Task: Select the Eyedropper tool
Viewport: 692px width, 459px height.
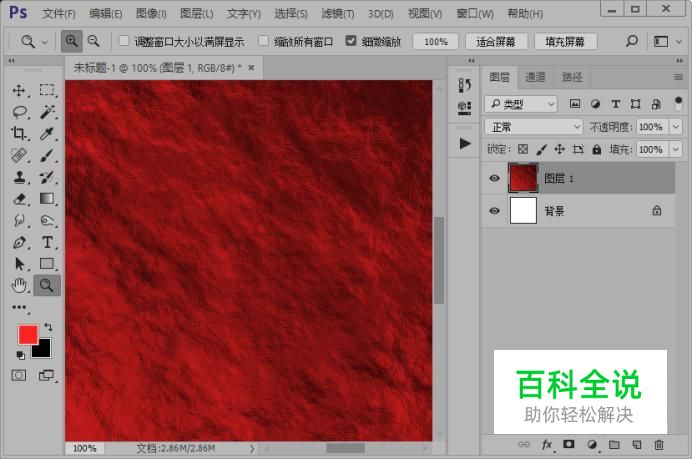Action: click(47, 133)
